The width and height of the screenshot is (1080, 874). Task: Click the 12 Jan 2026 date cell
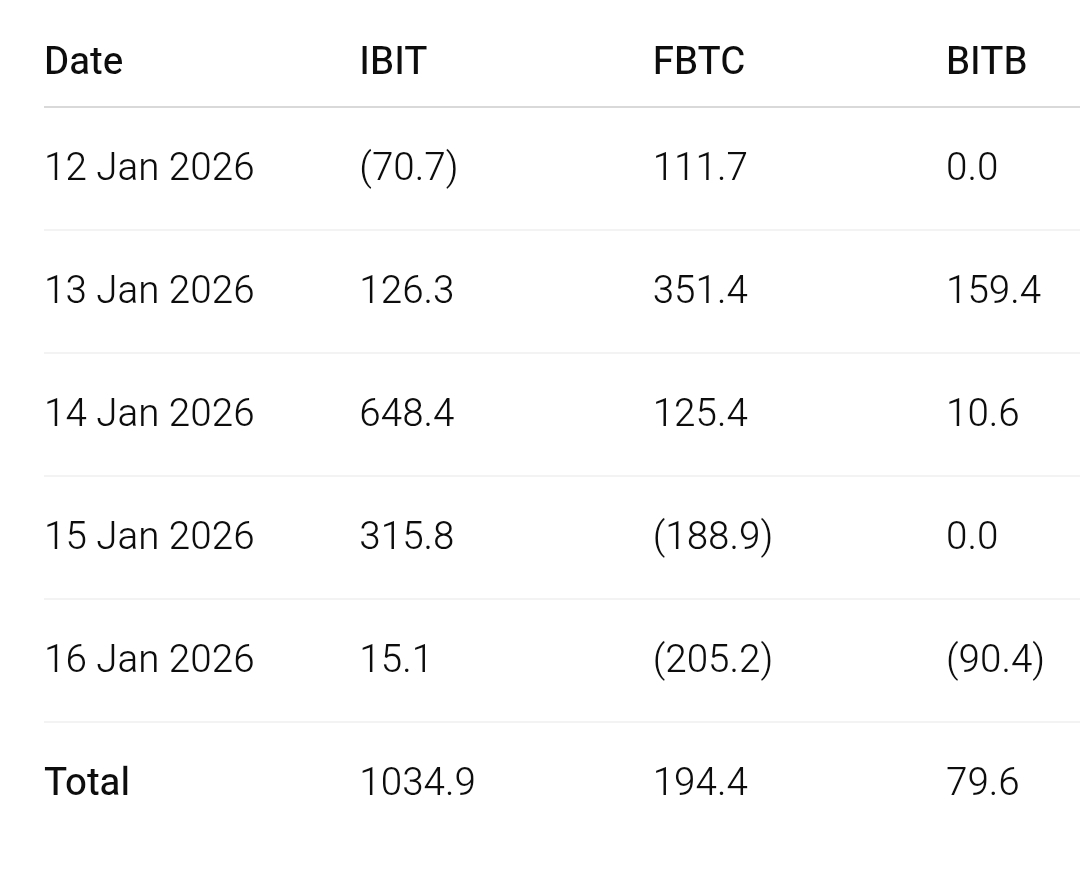coord(149,167)
